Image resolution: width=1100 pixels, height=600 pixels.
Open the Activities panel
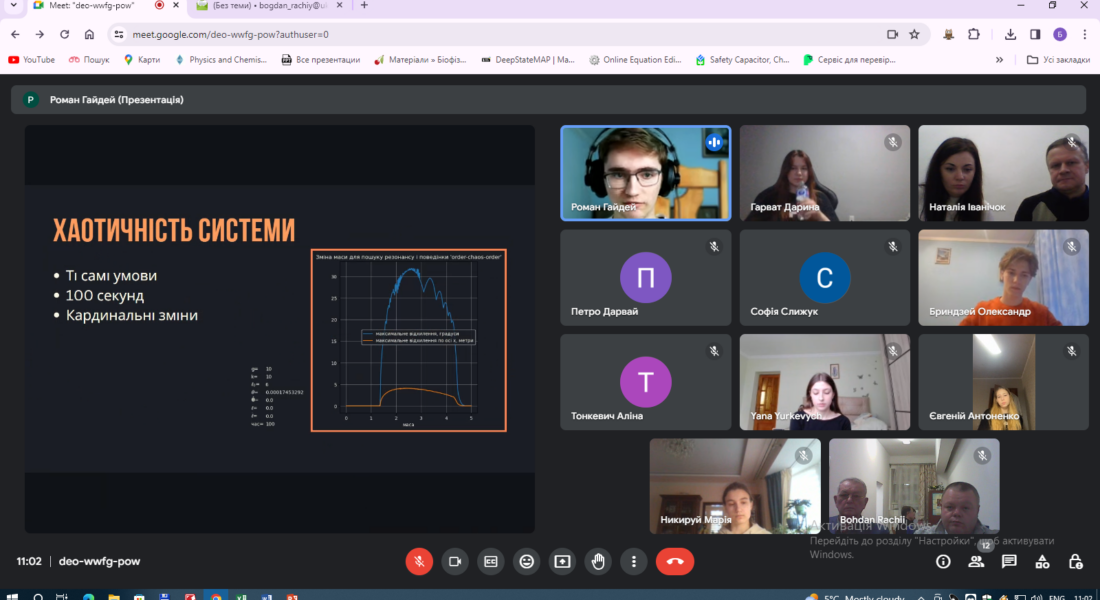1042,562
